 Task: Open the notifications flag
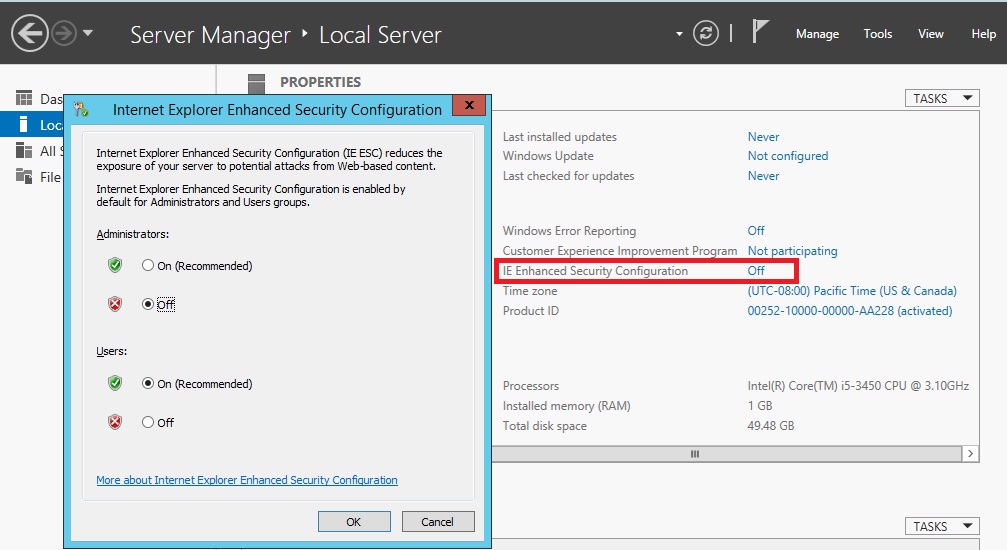pyautogui.click(x=761, y=32)
